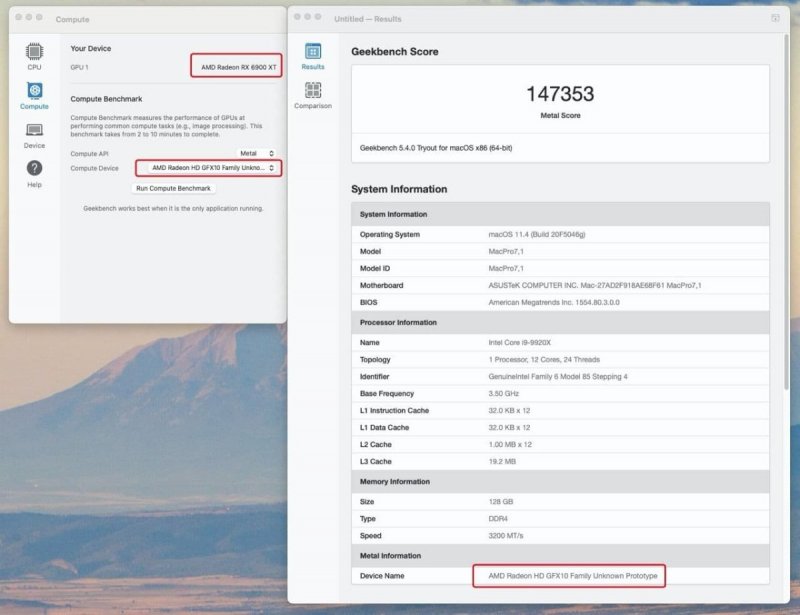Image resolution: width=800 pixels, height=615 pixels.
Task: Click the 128 GB memory size
Action: pyautogui.click(x=501, y=502)
